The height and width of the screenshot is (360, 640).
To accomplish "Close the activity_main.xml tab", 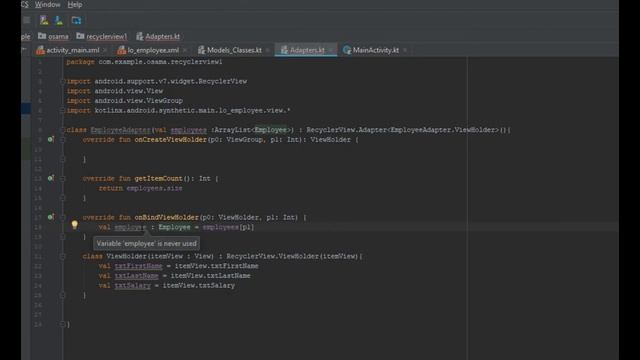I will click(105, 50).
